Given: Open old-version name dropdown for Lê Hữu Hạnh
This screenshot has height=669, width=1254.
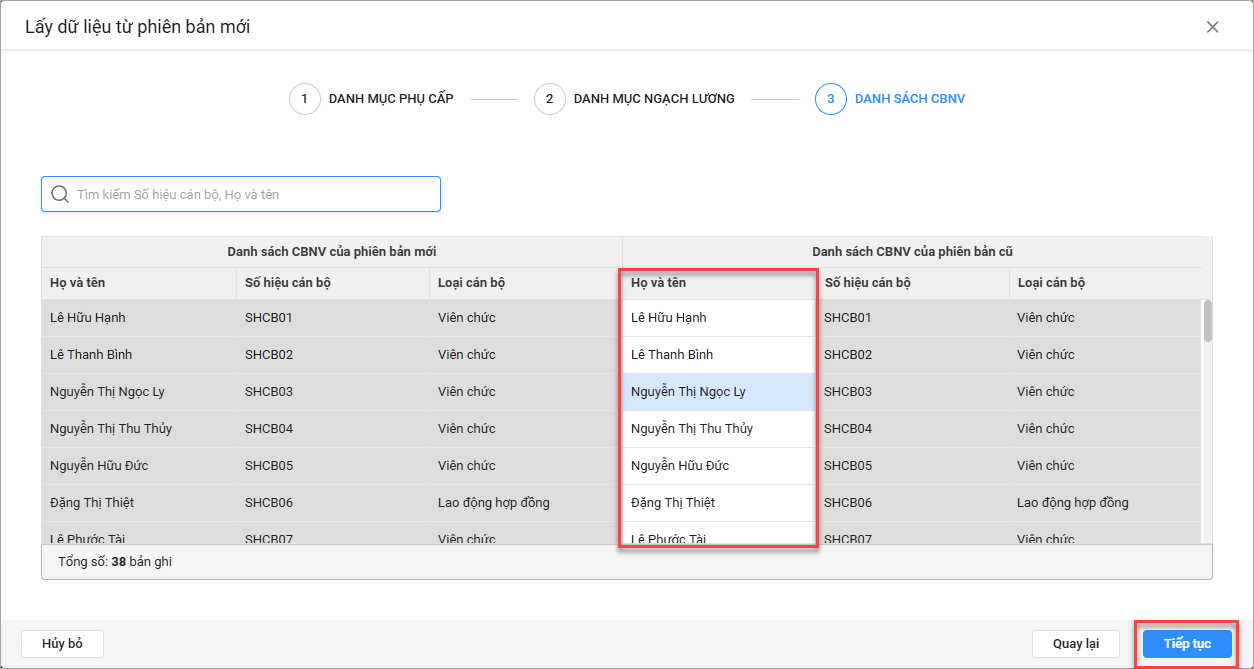Looking at the screenshot, I should tap(718, 318).
